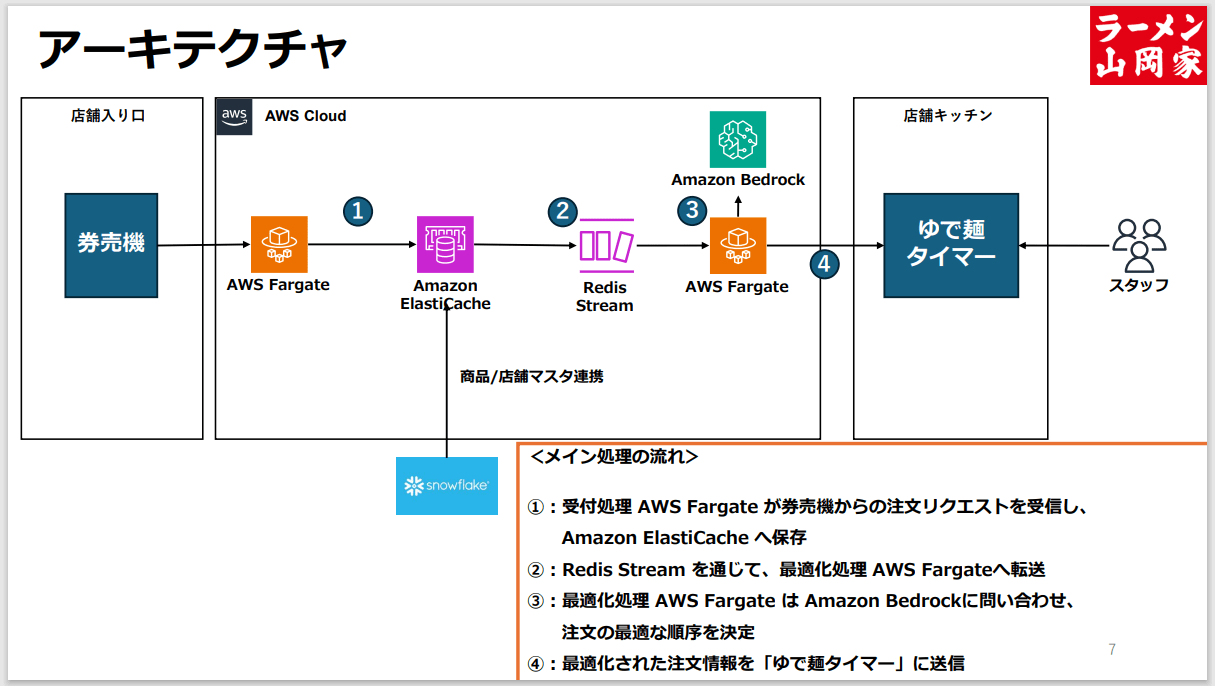
Task: Select the AWS logo in the cloud box
Action: (x=234, y=116)
